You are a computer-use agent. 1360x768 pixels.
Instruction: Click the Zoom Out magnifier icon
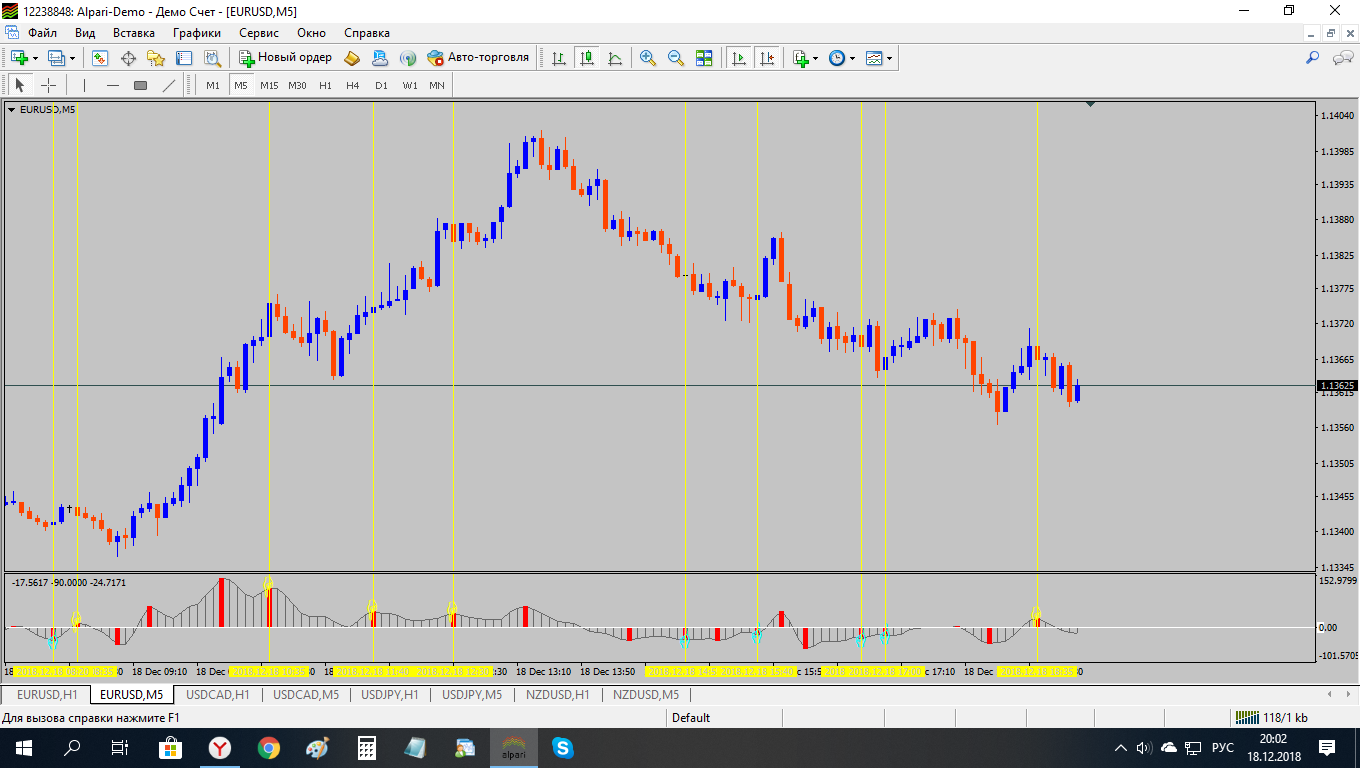click(675, 58)
